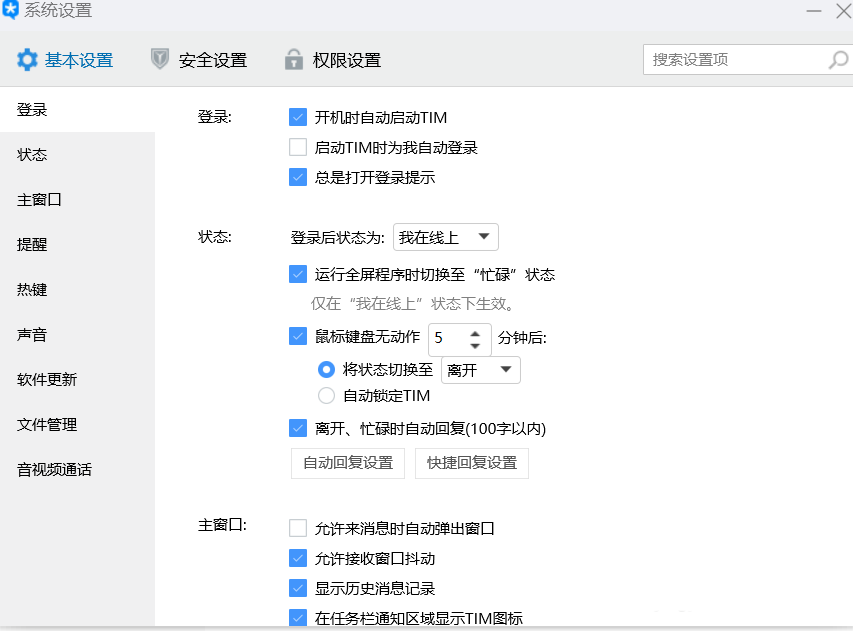Open 快捷回复设置
Image resolution: width=853 pixels, height=631 pixels.
472,463
